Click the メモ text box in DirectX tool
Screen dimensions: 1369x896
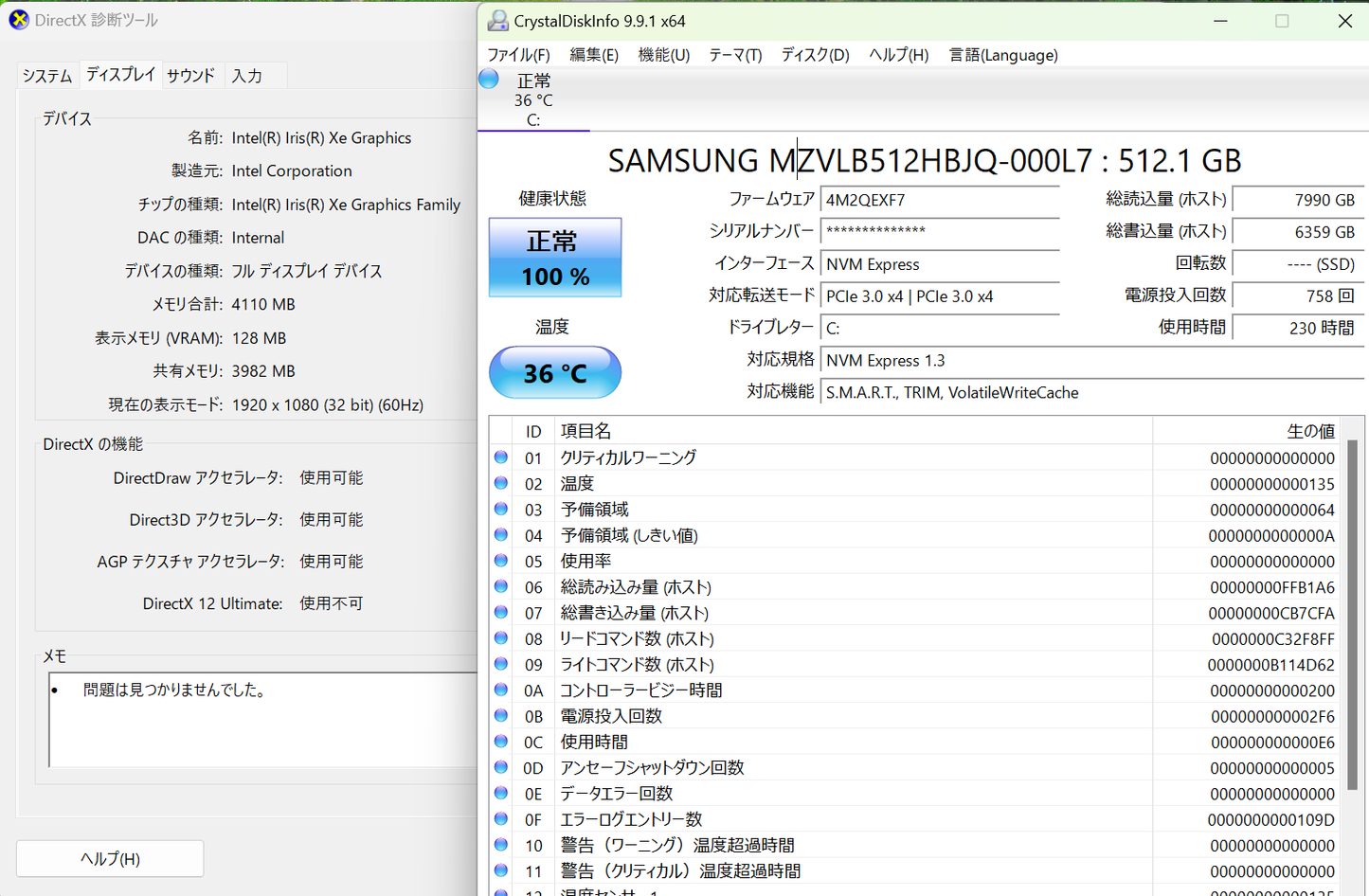click(262, 720)
